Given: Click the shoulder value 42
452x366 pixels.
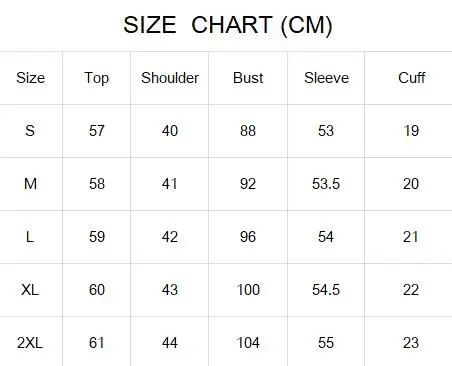Looking at the screenshot, I should click(170, 237).
